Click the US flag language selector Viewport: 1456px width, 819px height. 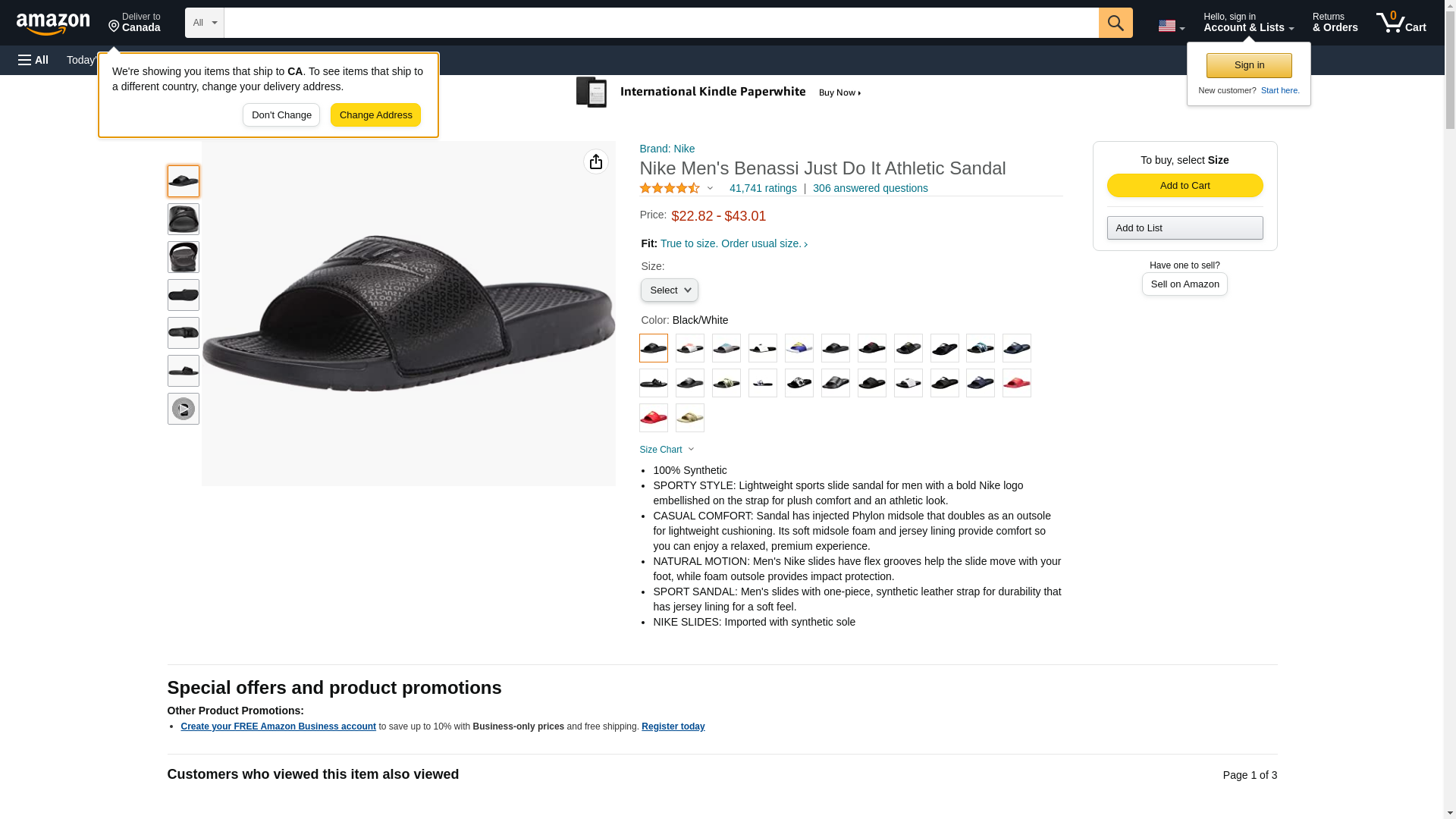(x=1171, y=26)
